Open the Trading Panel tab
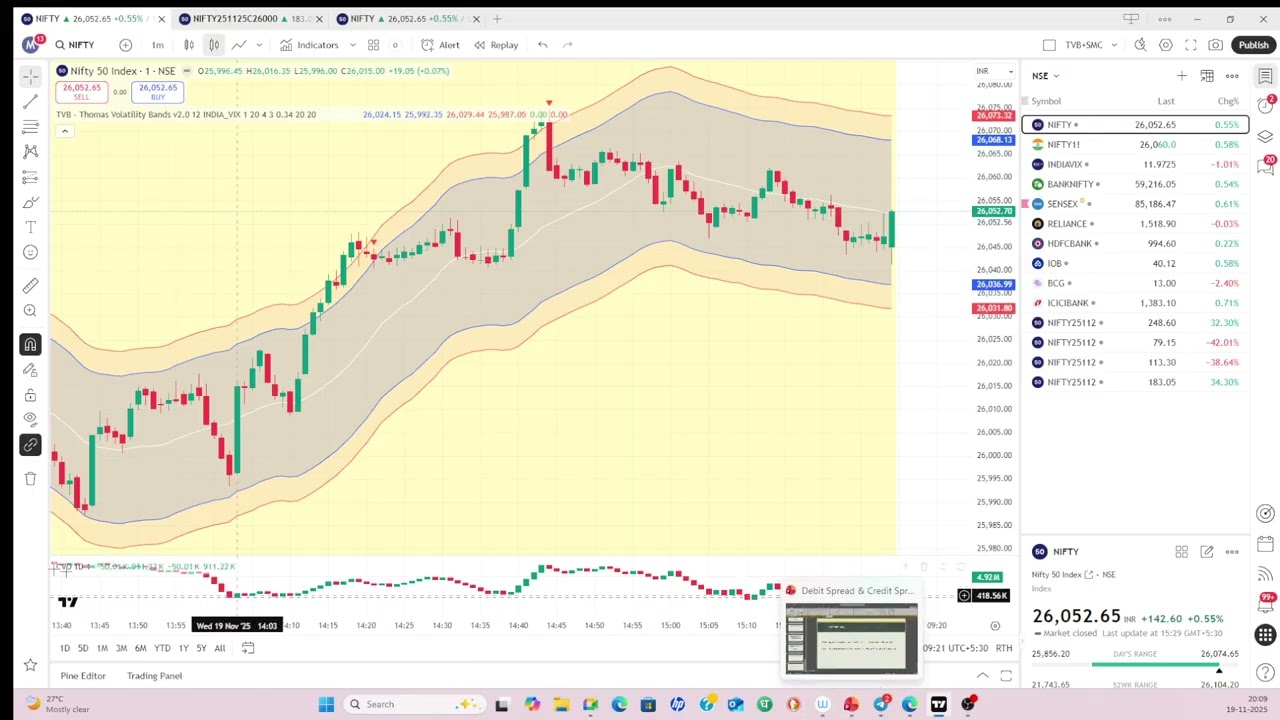Viewport: 1280px width, 720px height. click(x=154, y=676)
